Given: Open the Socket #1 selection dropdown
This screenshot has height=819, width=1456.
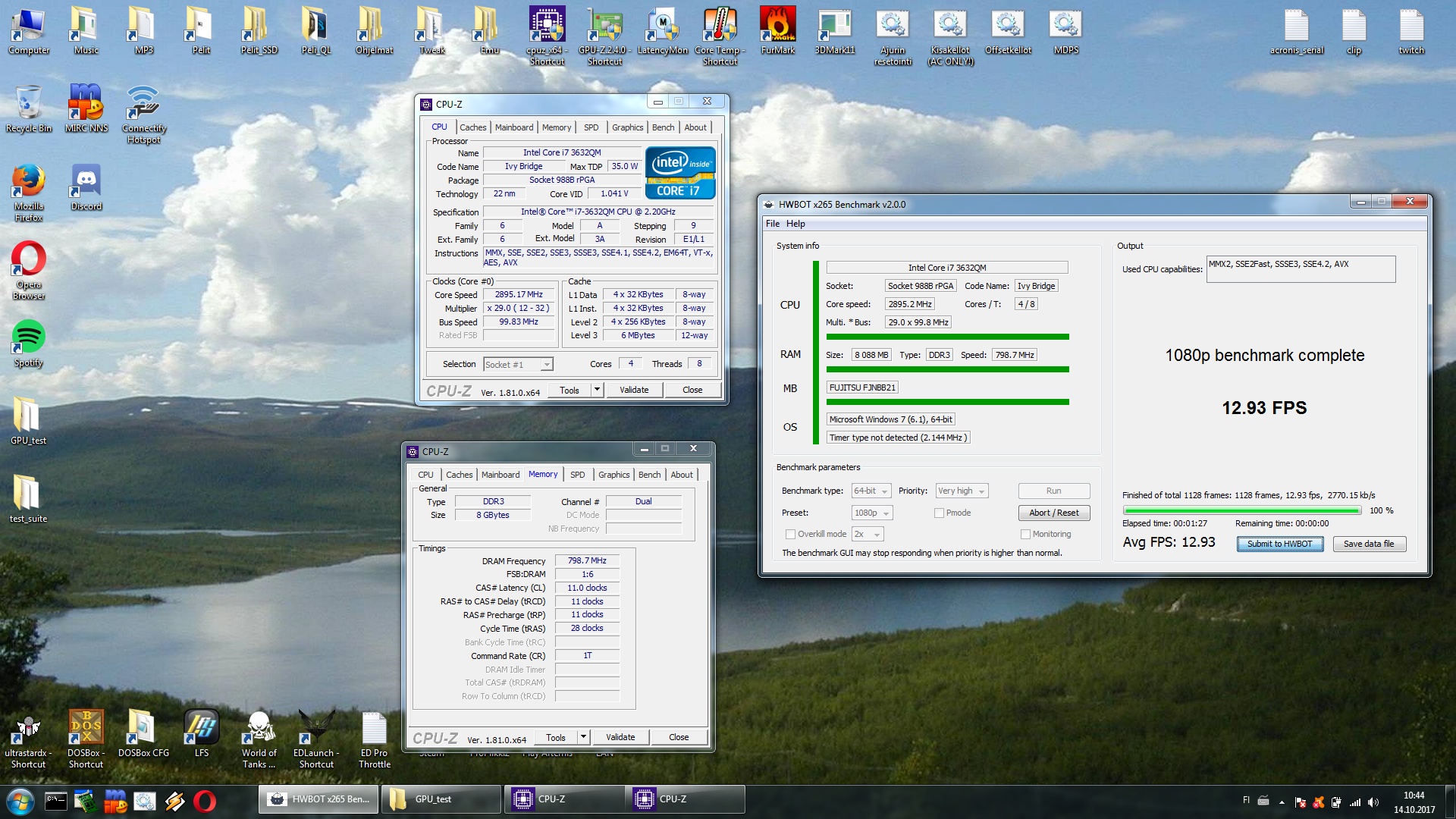Looking at the screenshot, I should (518, 365).
